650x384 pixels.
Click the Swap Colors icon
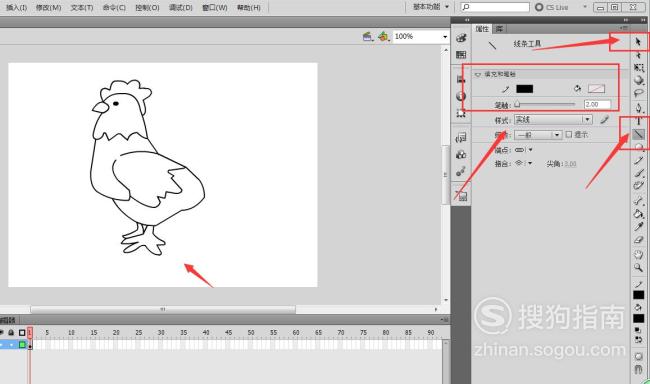(x=638, y=339)
